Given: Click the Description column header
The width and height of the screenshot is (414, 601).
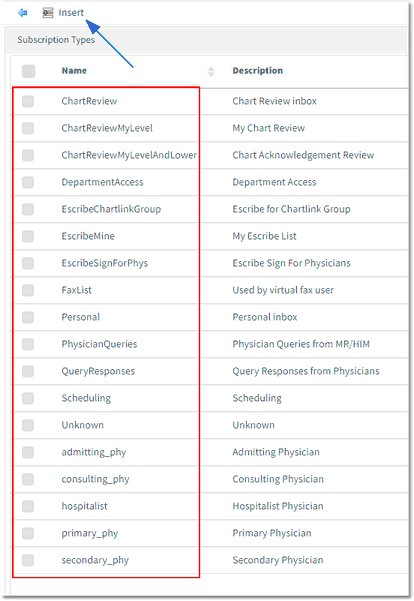Looking at the screenshot, I should (258, 71).
